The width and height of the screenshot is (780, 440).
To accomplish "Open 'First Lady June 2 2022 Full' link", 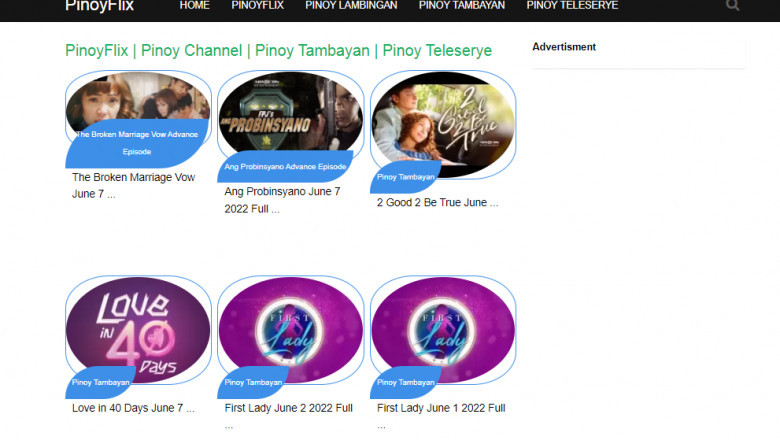I will 288,408.
